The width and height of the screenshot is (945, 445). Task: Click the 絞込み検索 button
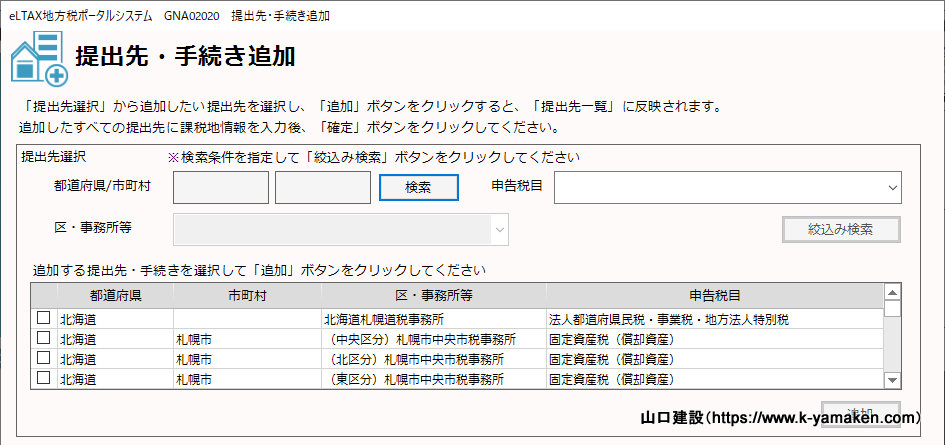coord(840,229)
